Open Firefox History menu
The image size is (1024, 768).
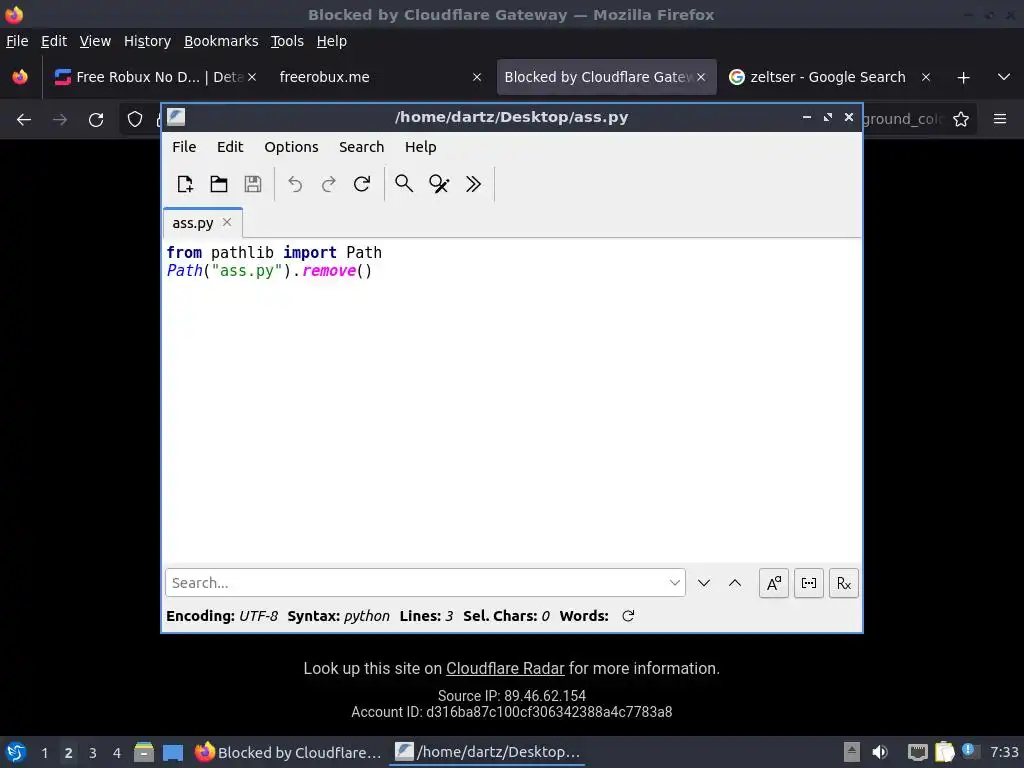coord(148,41)
